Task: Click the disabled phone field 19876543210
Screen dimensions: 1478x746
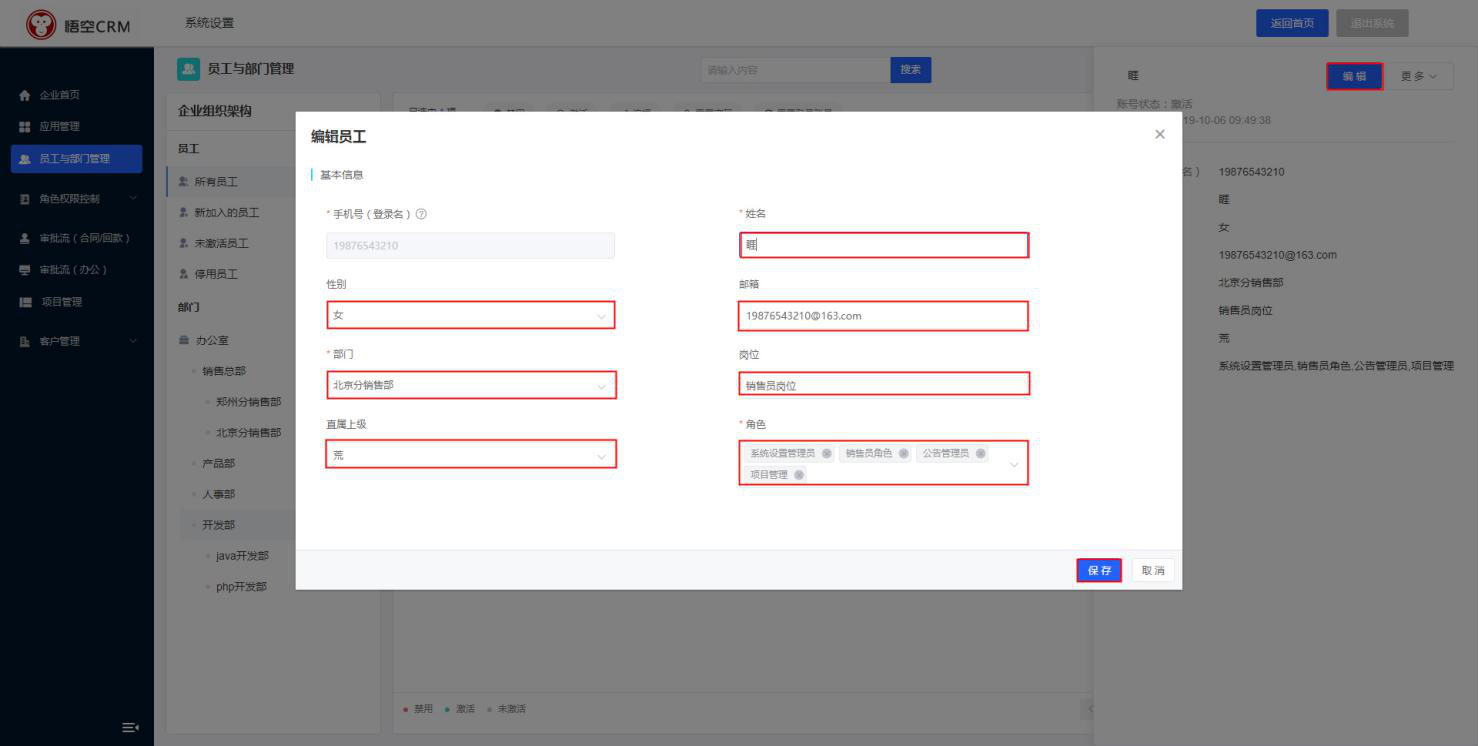Action: pos(470,245)
